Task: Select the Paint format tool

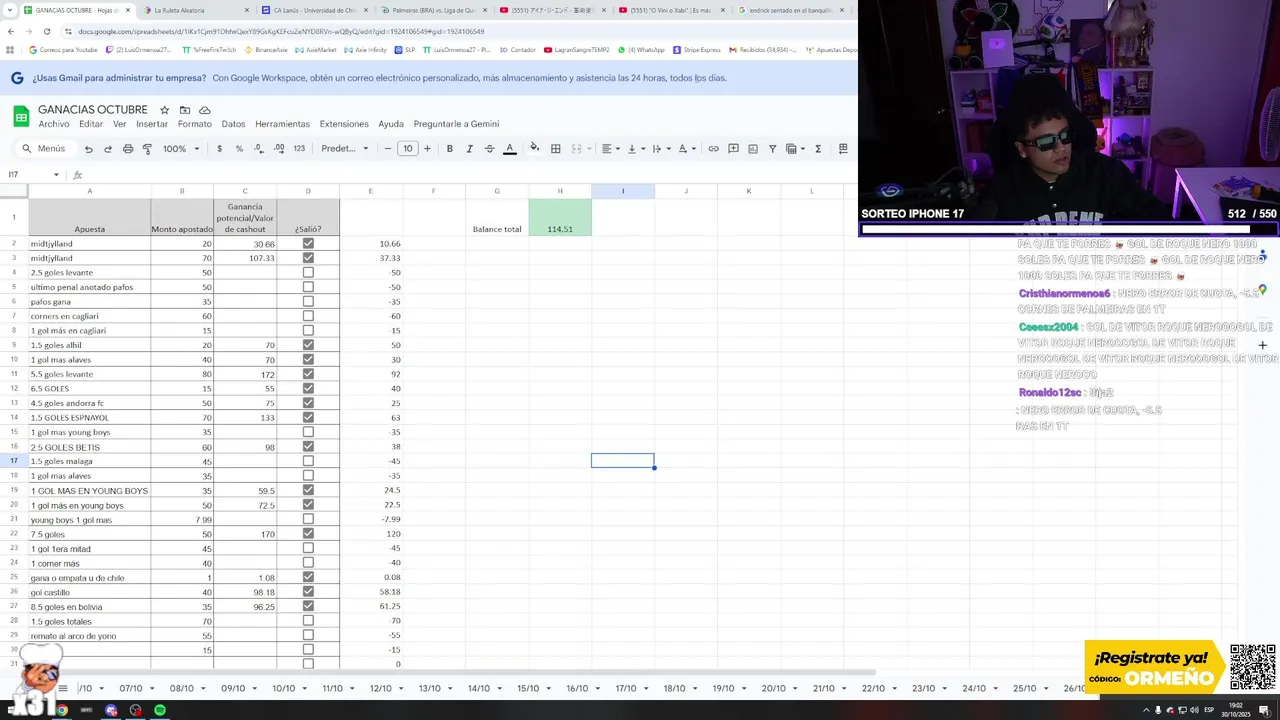Action: [147, 149]
